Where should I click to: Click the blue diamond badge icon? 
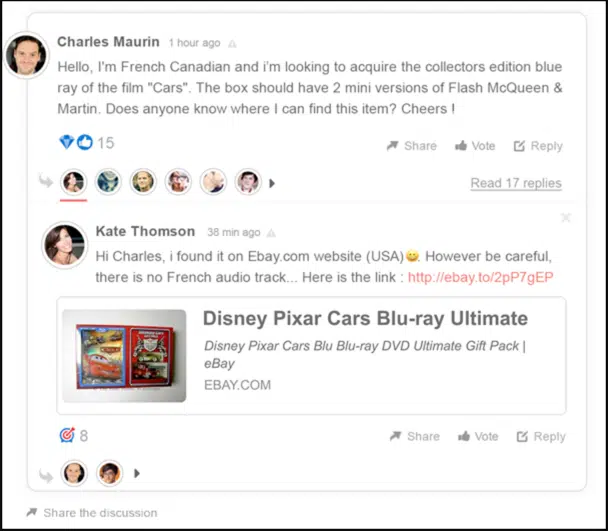[x=66, y=142]
